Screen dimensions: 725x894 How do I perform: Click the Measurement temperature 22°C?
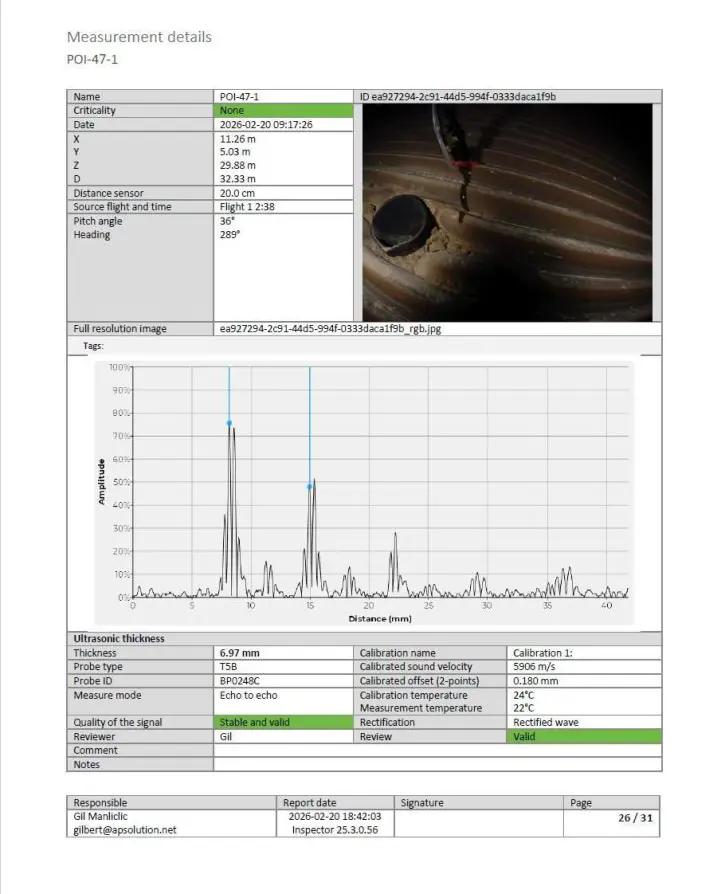click(x=523, y=708)
